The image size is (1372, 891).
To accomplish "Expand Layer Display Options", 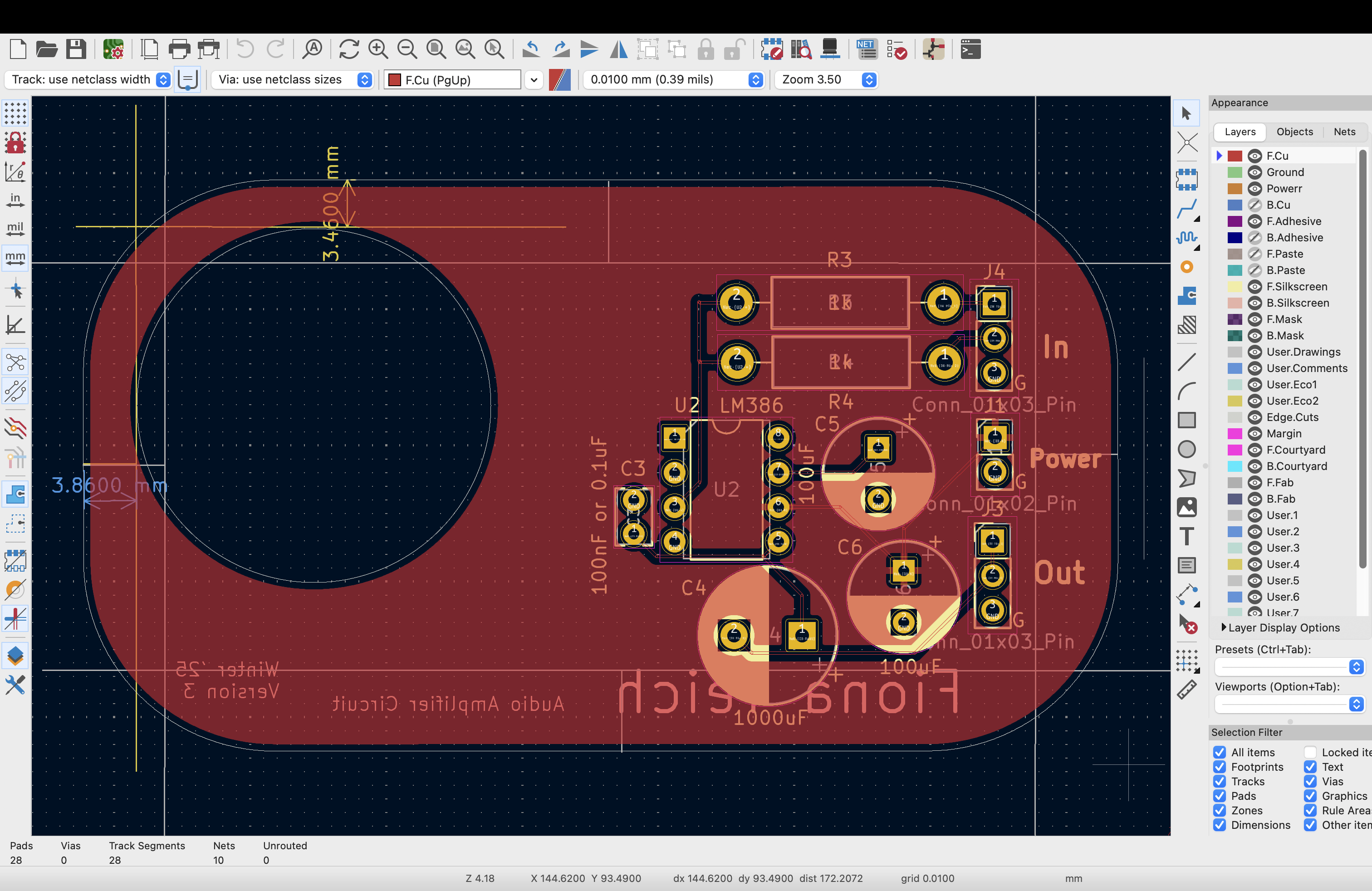I will pos(1280,627).
